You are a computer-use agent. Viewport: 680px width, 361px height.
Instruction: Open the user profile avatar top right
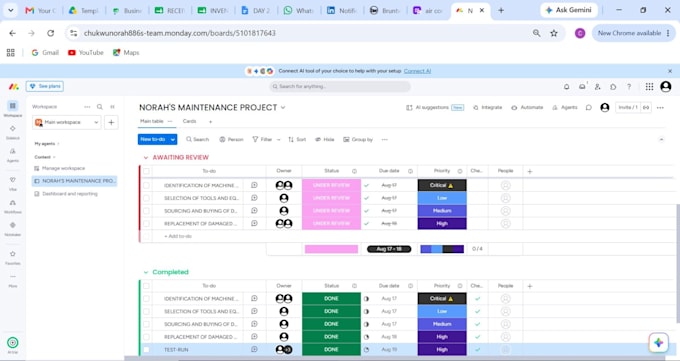(666, 87)
